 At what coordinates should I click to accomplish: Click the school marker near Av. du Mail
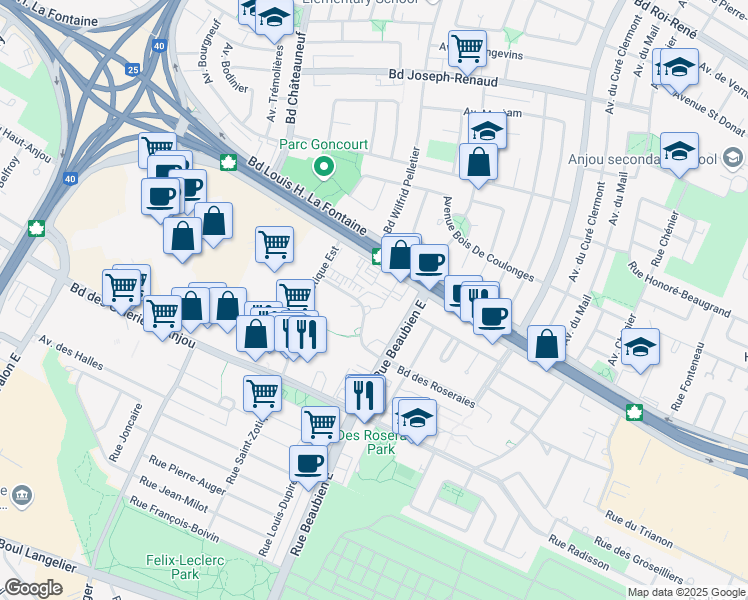point(679,69)
